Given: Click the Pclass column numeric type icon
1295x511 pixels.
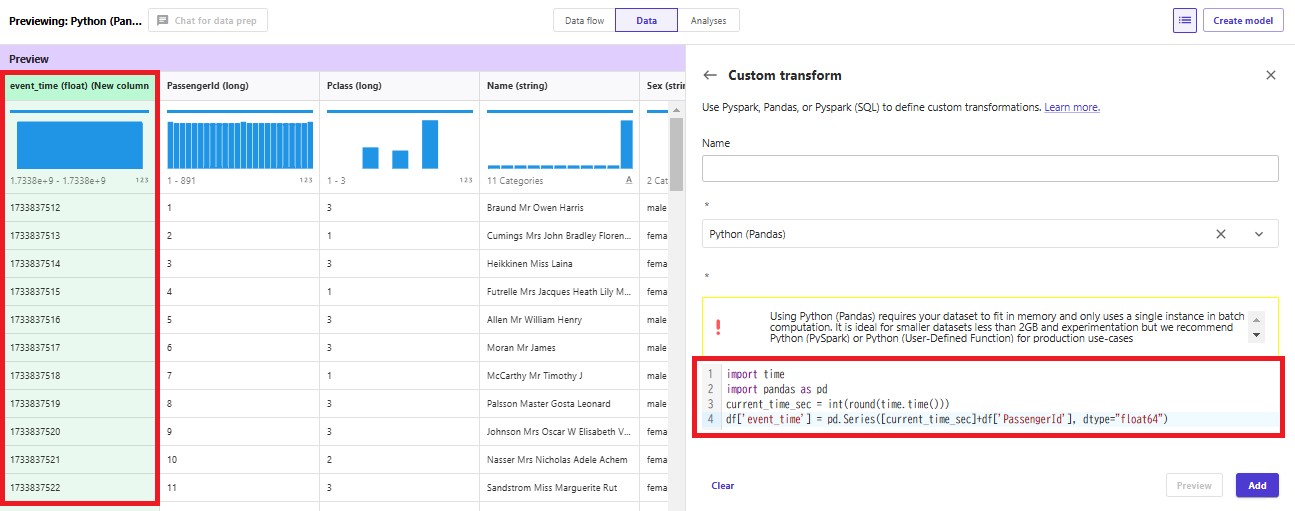Looking at the screenshot, I should point(466,181).
